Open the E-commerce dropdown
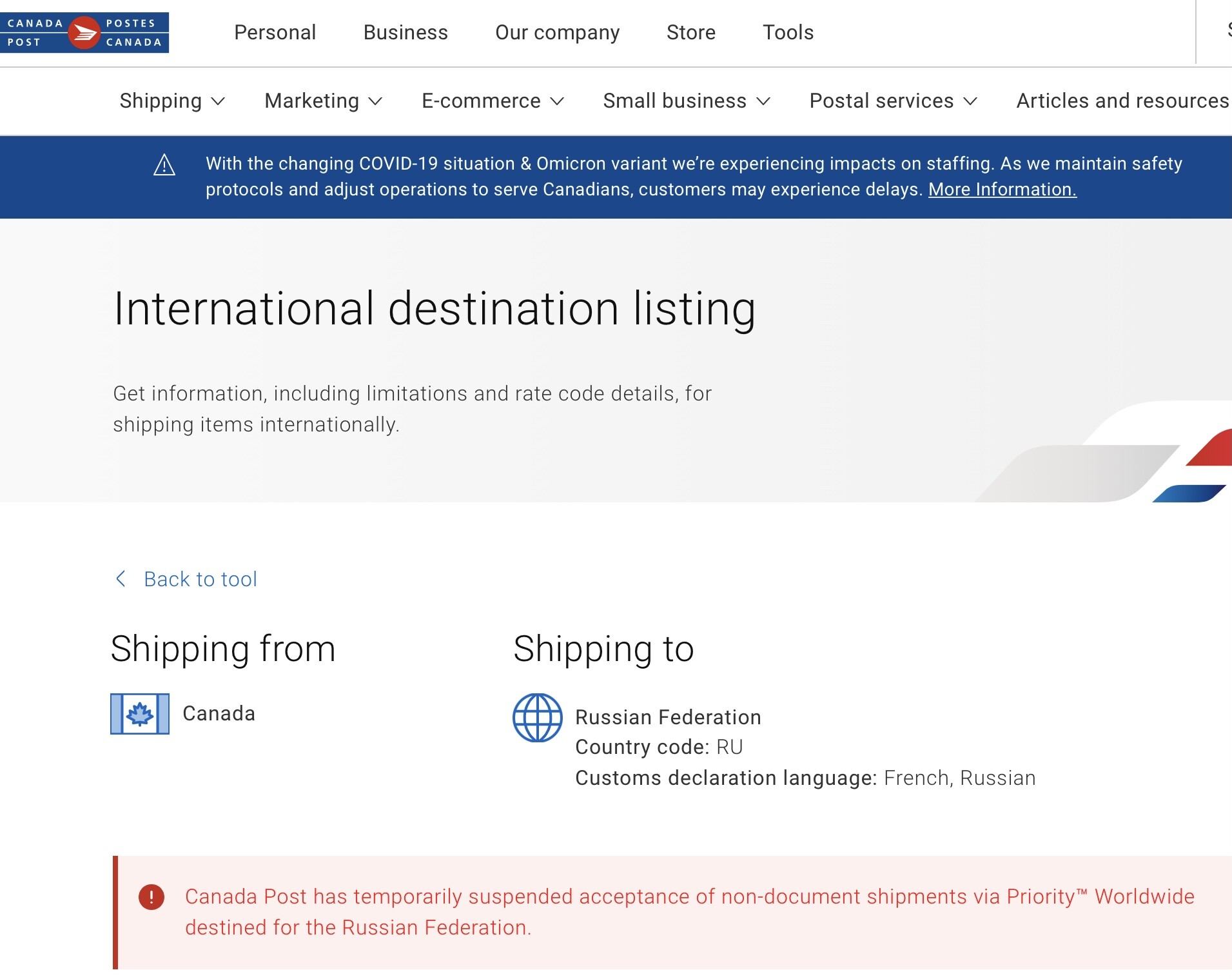The height and width of the screenshot is (979, 1232). click(x=493, y=101)
